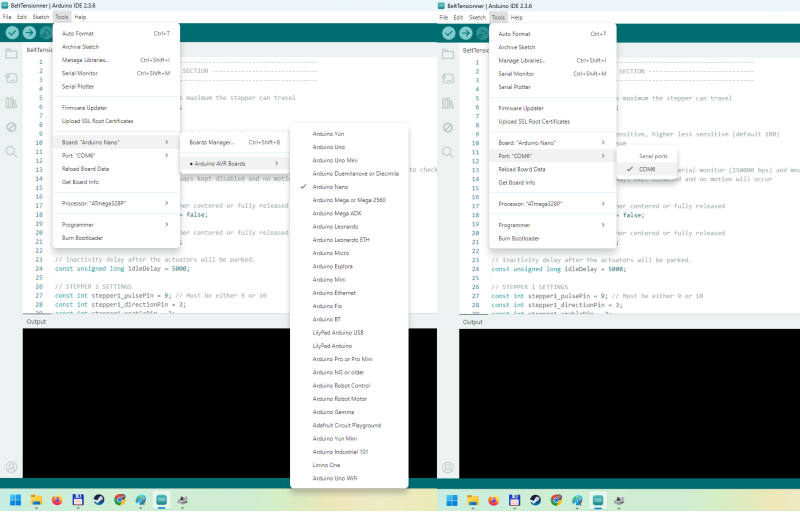
Task: Choose Arduino Leonardo board
Action: [349, 227]
